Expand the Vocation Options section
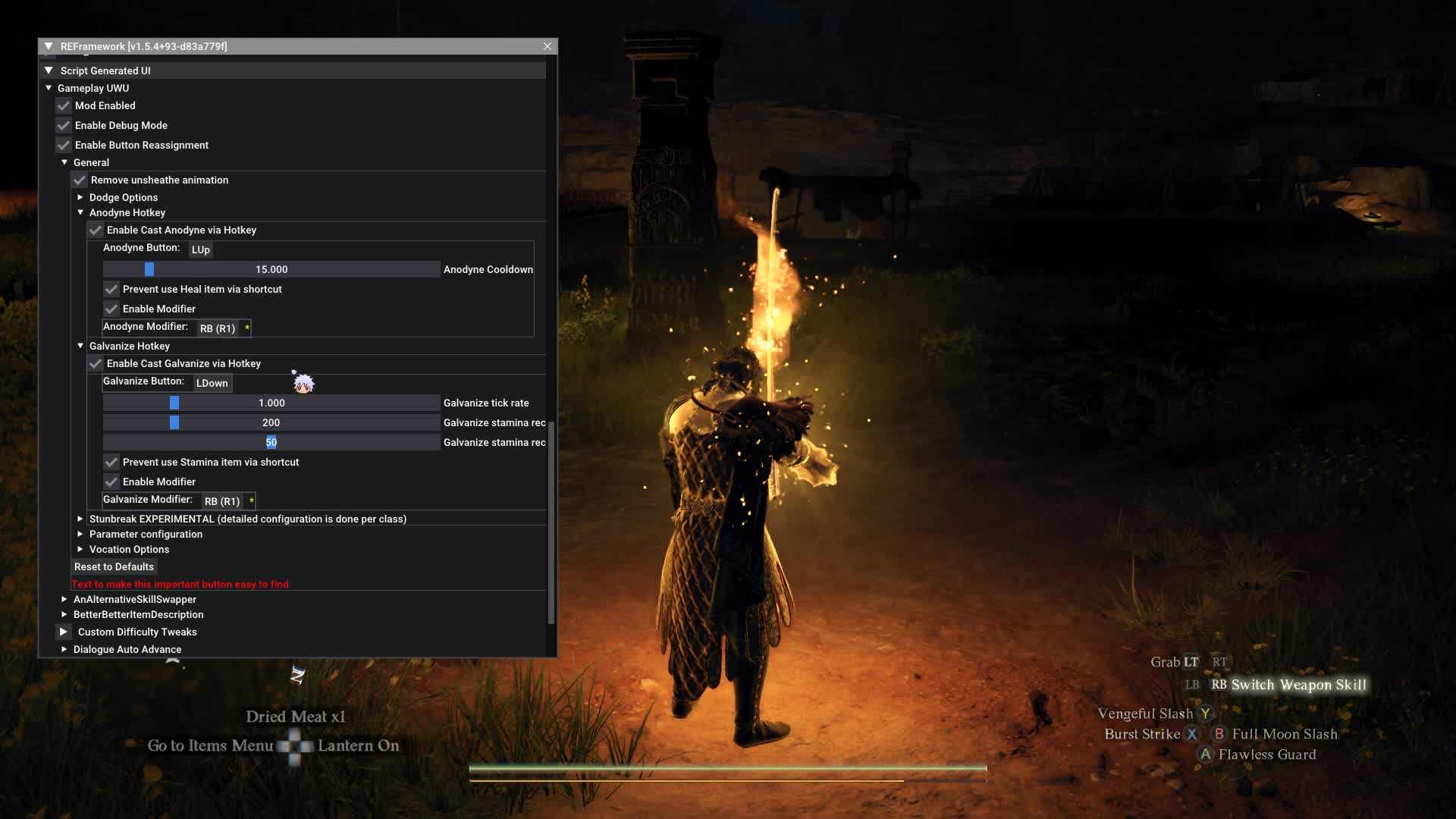 (x=80, y=549)
